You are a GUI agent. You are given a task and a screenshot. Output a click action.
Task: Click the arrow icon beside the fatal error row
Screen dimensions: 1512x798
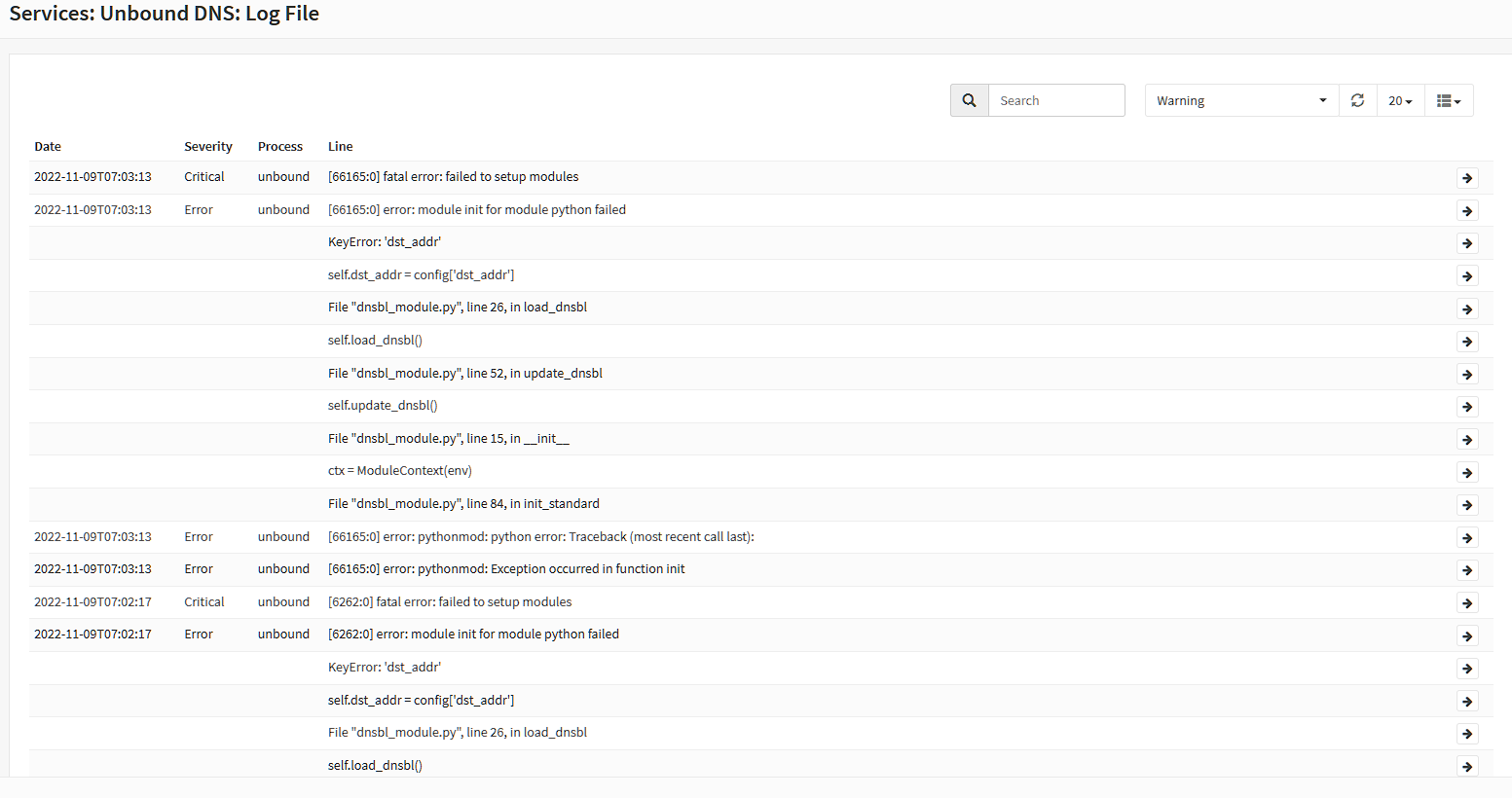(x=1467, y=178)
